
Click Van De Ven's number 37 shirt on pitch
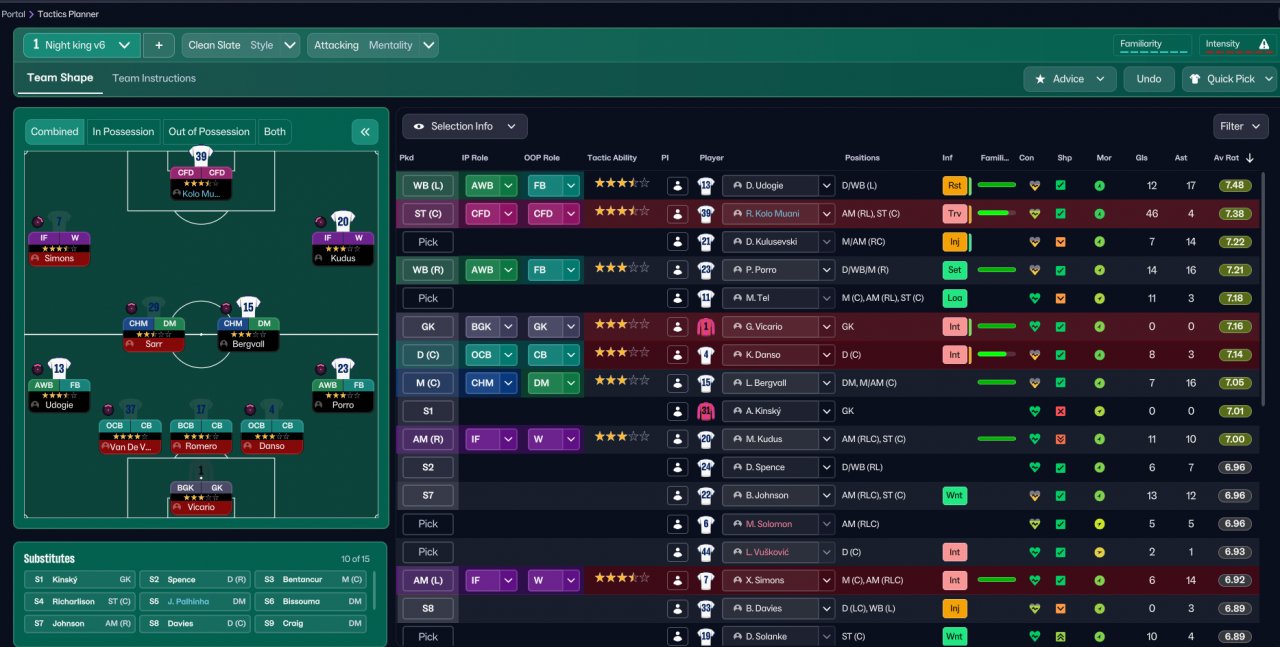[x=131, y=408]
